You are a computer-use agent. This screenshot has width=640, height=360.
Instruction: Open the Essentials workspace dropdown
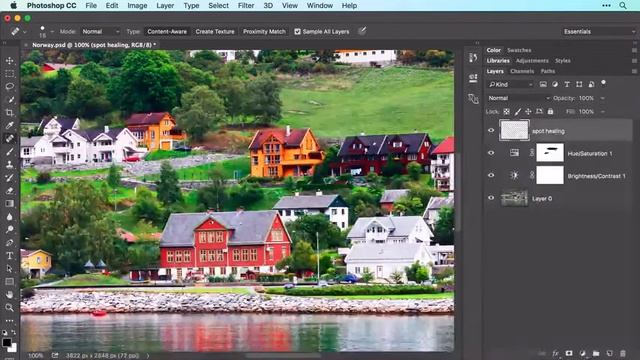point(598,31)
